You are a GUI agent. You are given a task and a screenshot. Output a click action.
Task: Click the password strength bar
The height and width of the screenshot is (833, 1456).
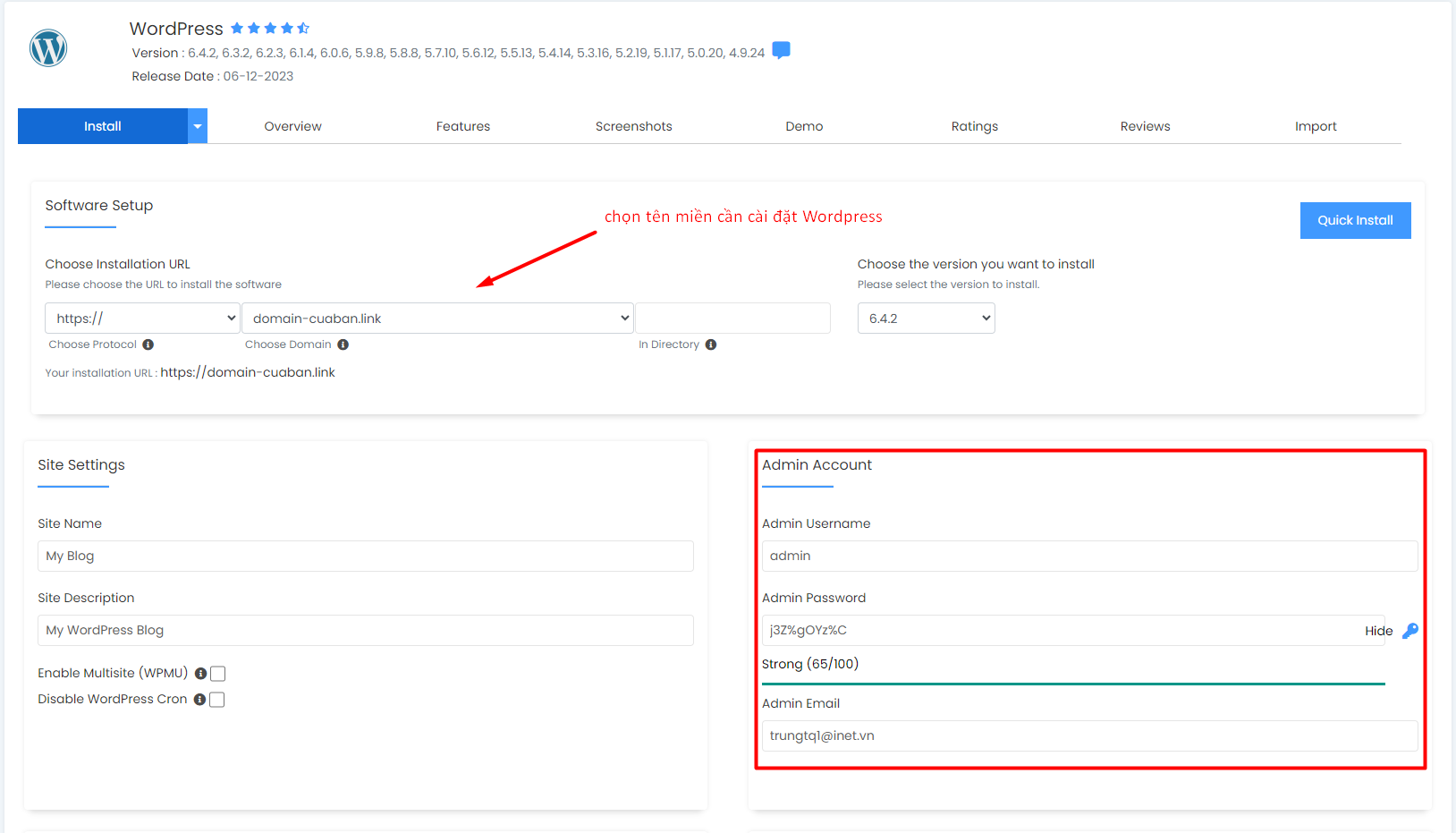(x=1073, y=684)
